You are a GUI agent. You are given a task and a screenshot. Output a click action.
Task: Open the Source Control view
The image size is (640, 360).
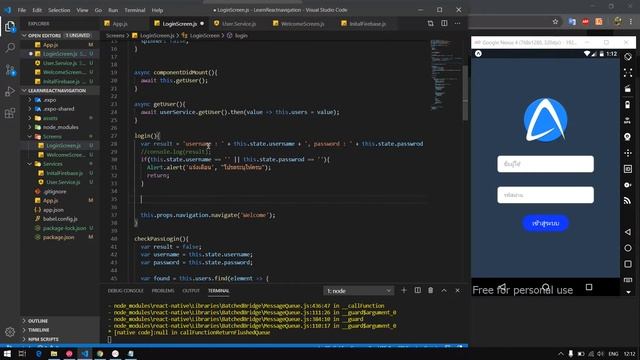click(10, 70)
